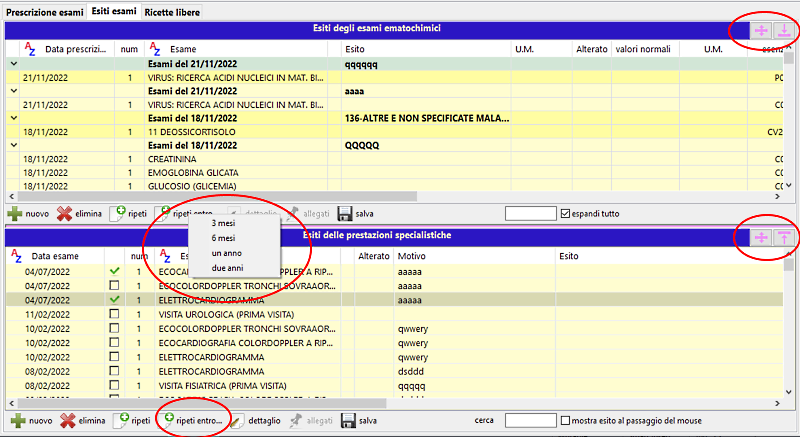Click the disabled allegati pin in upper toolbar

308,214
